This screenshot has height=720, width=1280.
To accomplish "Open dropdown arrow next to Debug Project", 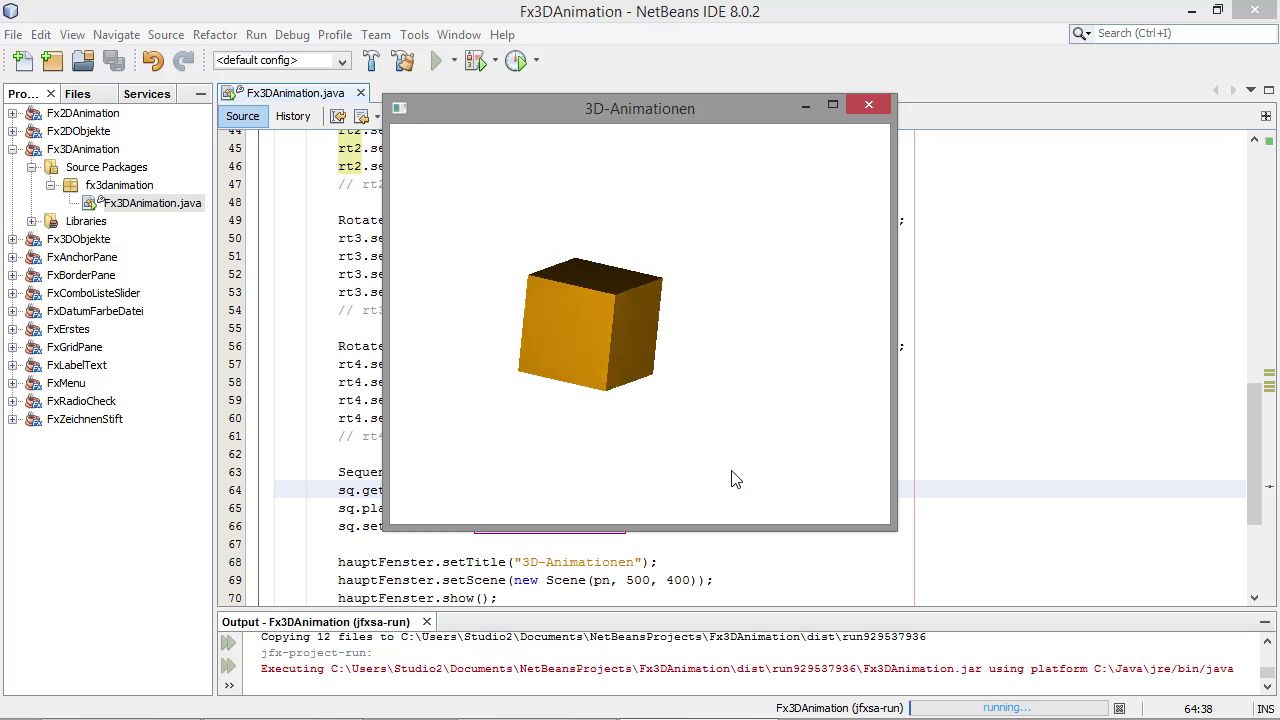I will (x=495, y=61).
